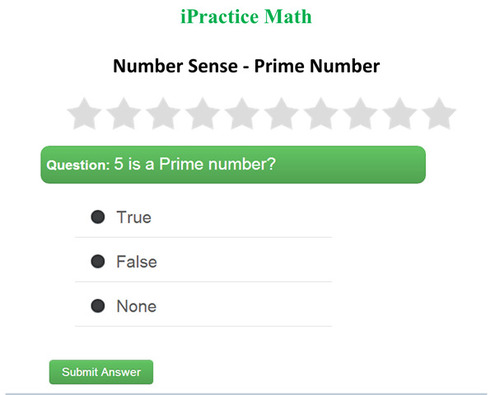Click the Submit Answer button
Image resolution: width=500 pixels, height=395 pixels.
pyautogui.click(x=101, y=372)
